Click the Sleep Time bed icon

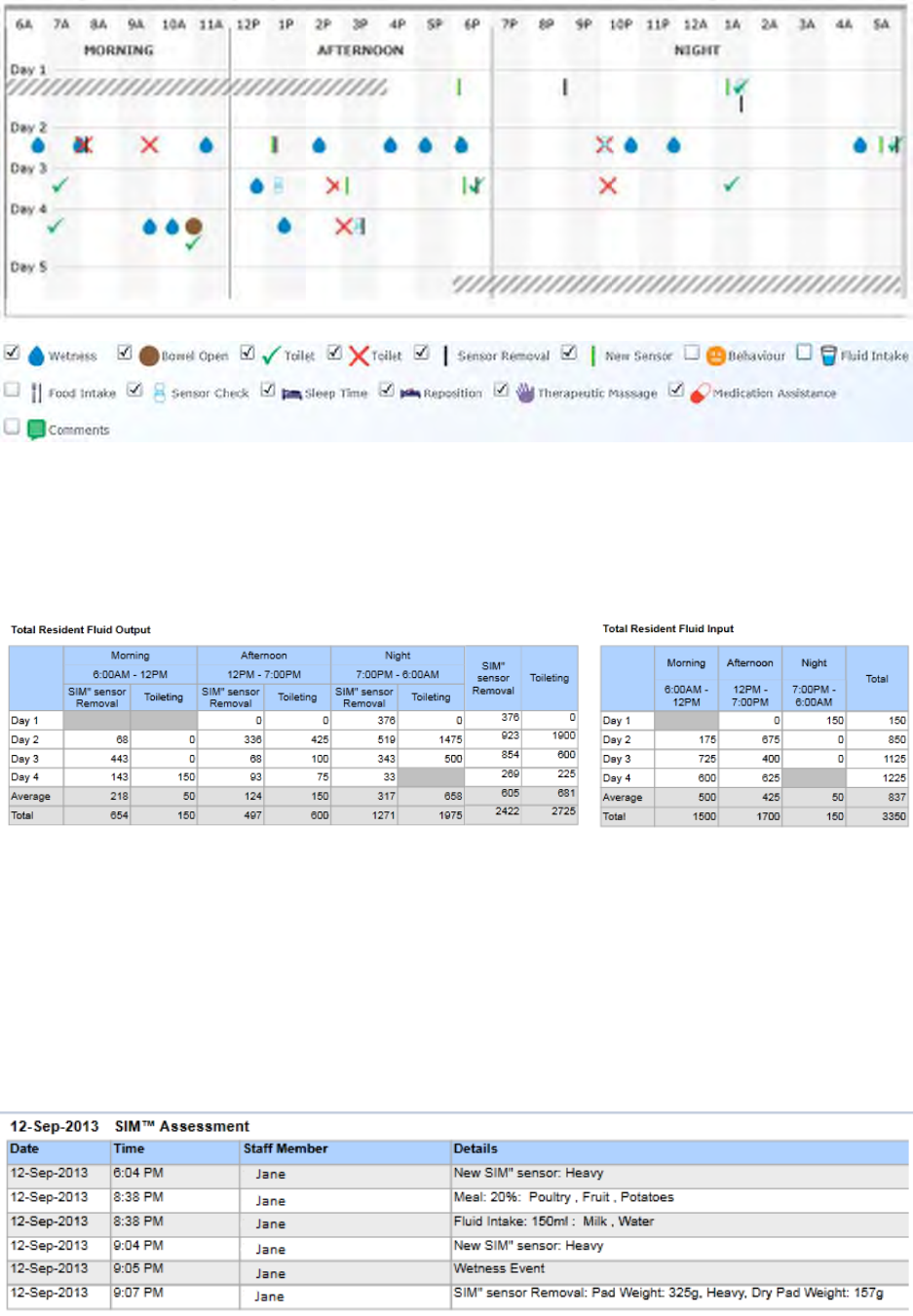tap(291, 394)
